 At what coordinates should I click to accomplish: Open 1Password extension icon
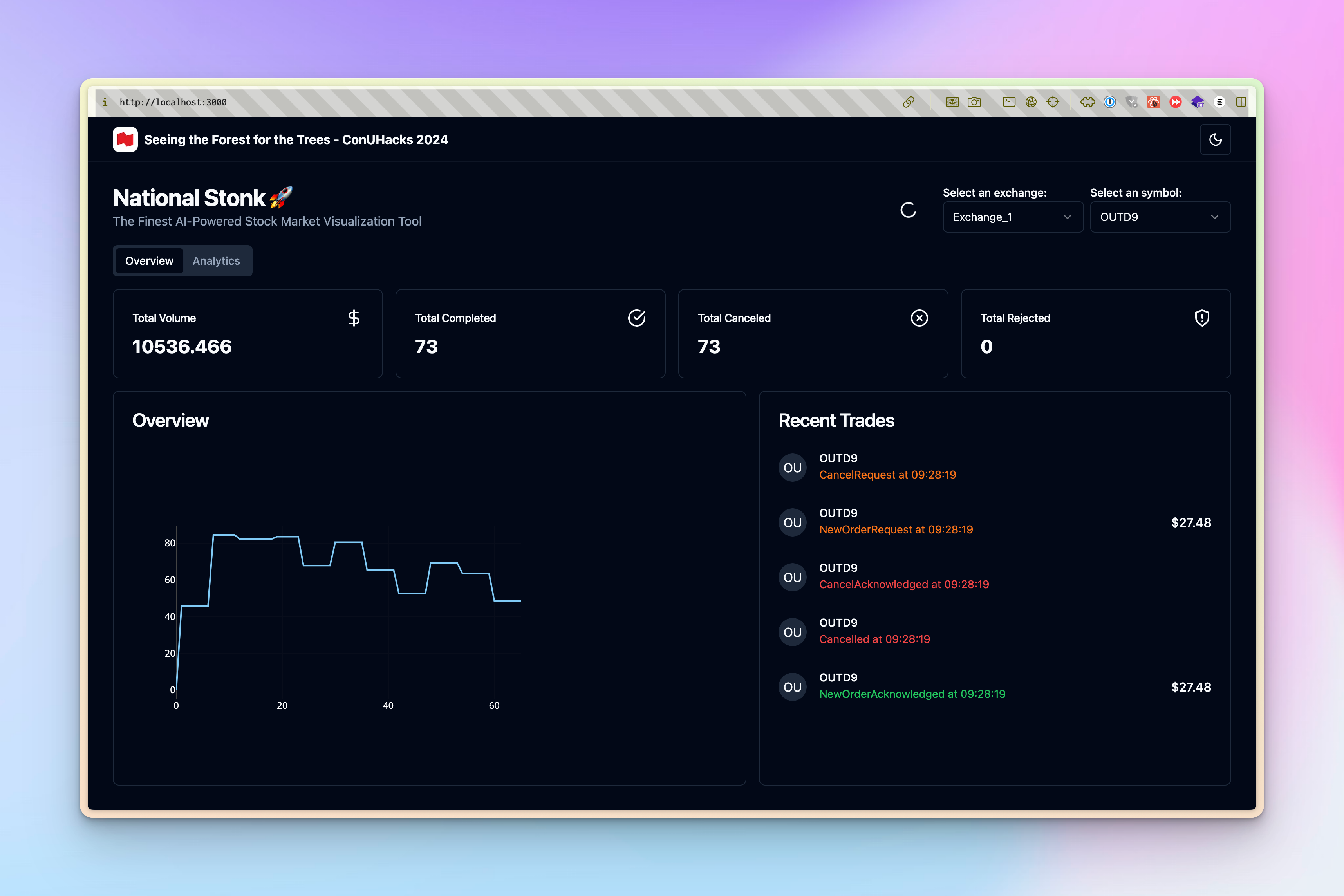tap(1109, 102)
